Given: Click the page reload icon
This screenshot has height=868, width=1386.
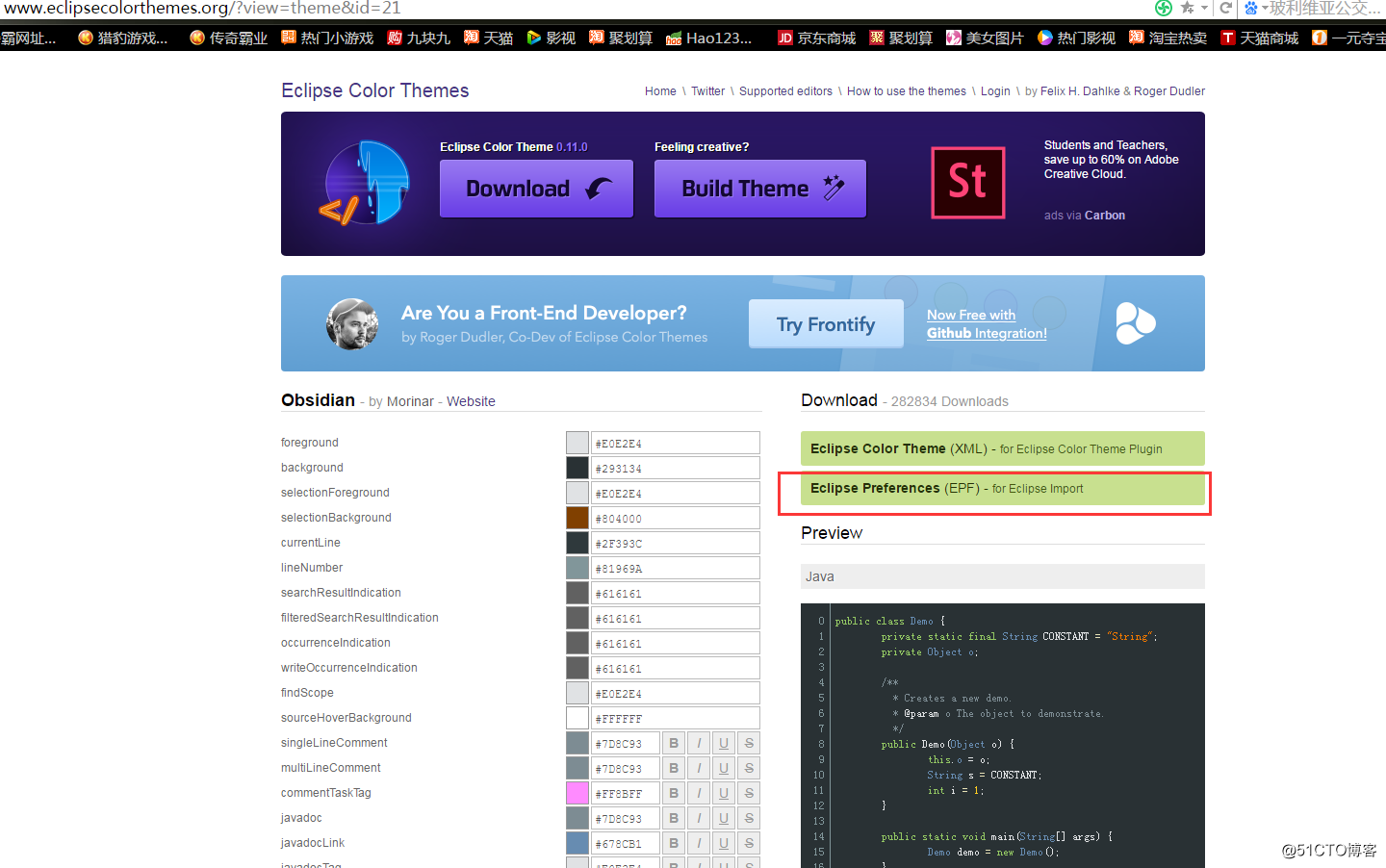Looking at the screenshot, I should (x=1226, y=8).
